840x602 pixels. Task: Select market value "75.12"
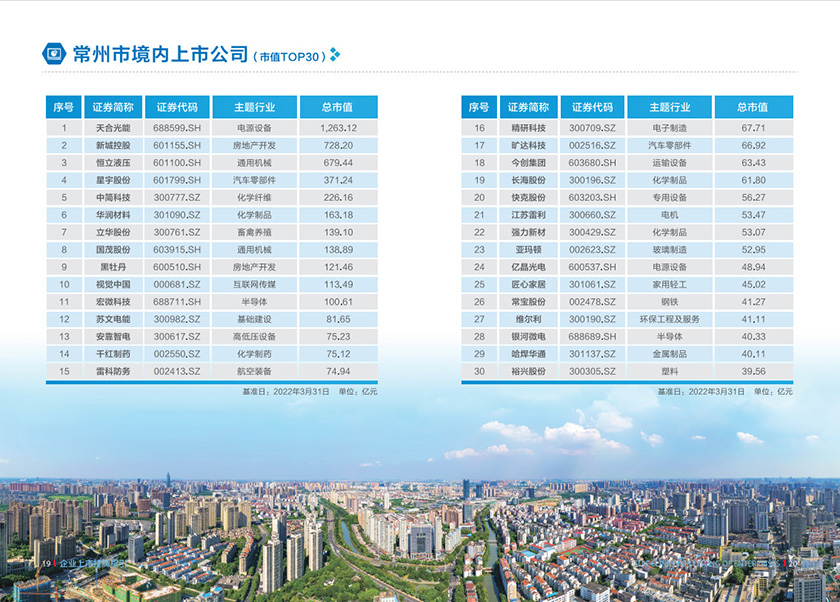click(x=339, y=354)
